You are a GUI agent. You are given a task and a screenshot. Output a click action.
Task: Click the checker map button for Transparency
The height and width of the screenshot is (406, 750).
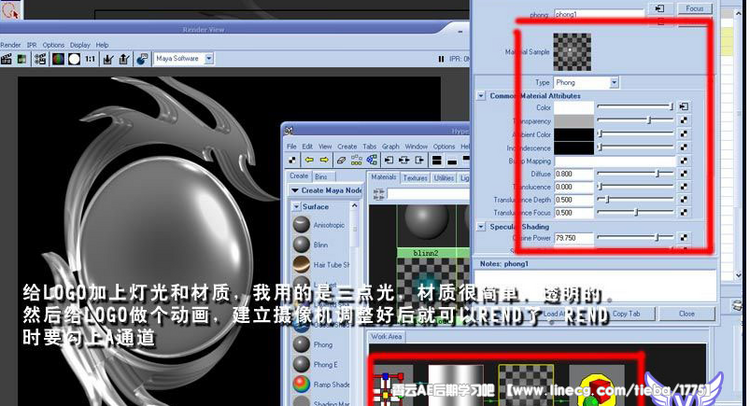coord(684,121)
